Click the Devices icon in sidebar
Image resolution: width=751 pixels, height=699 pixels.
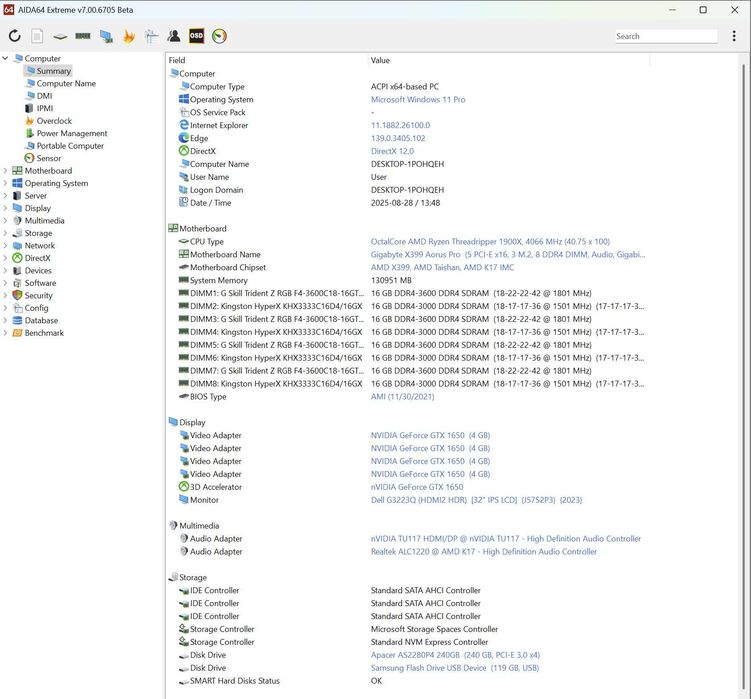click(18, 270)
